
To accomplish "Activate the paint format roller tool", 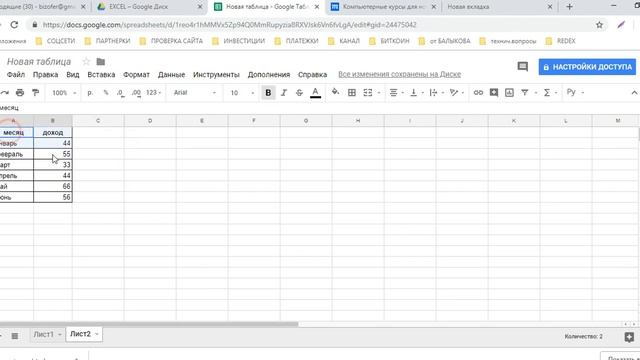I will pyautogui.click(x=36, y=93).
